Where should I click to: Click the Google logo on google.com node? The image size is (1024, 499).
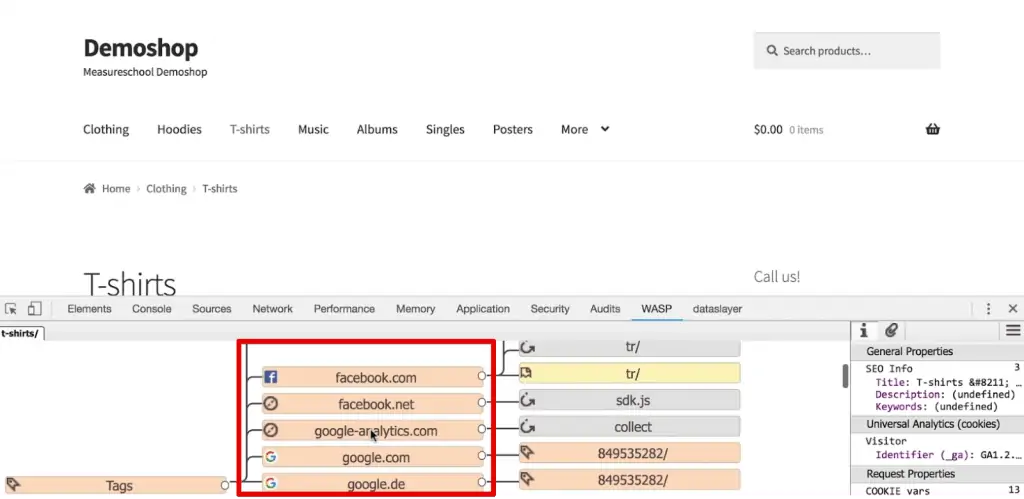(x=271, y=457)
